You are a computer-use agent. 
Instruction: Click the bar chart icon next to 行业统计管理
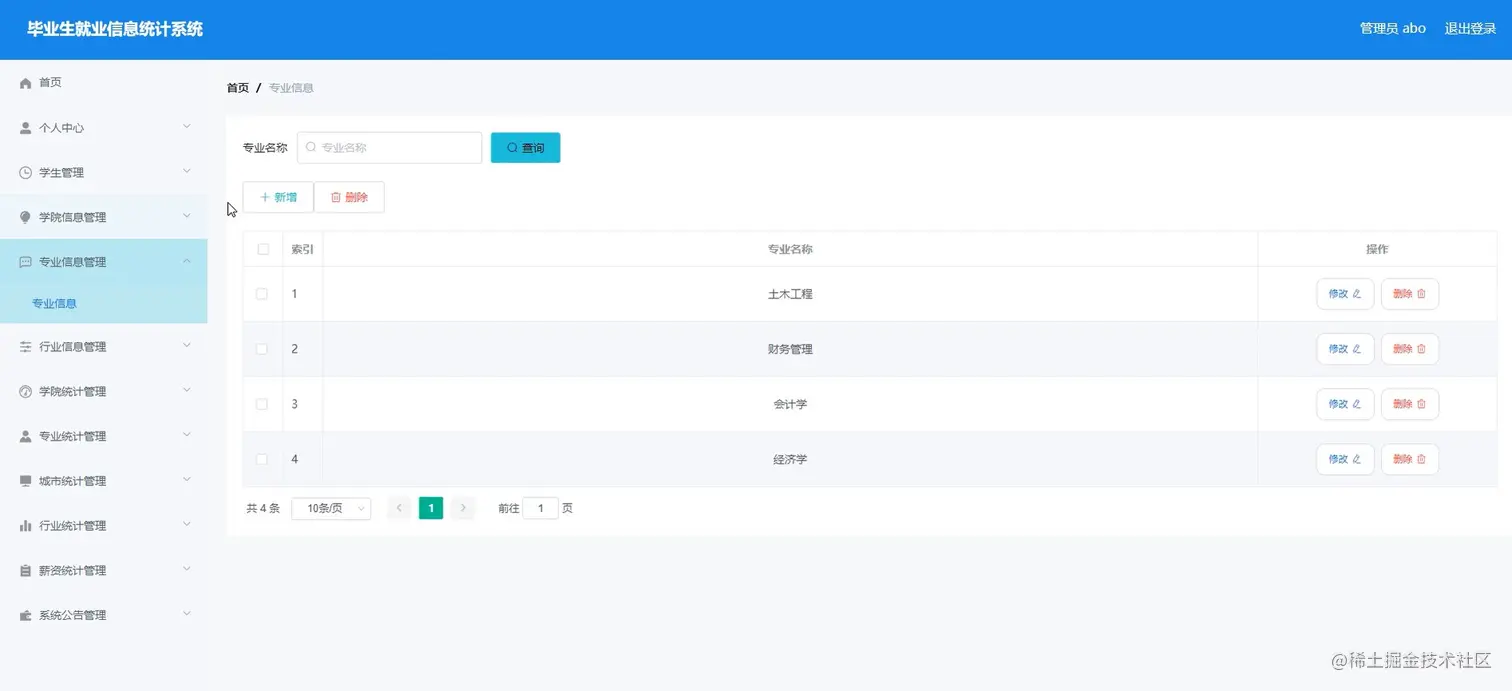click(x=26, y=526)
